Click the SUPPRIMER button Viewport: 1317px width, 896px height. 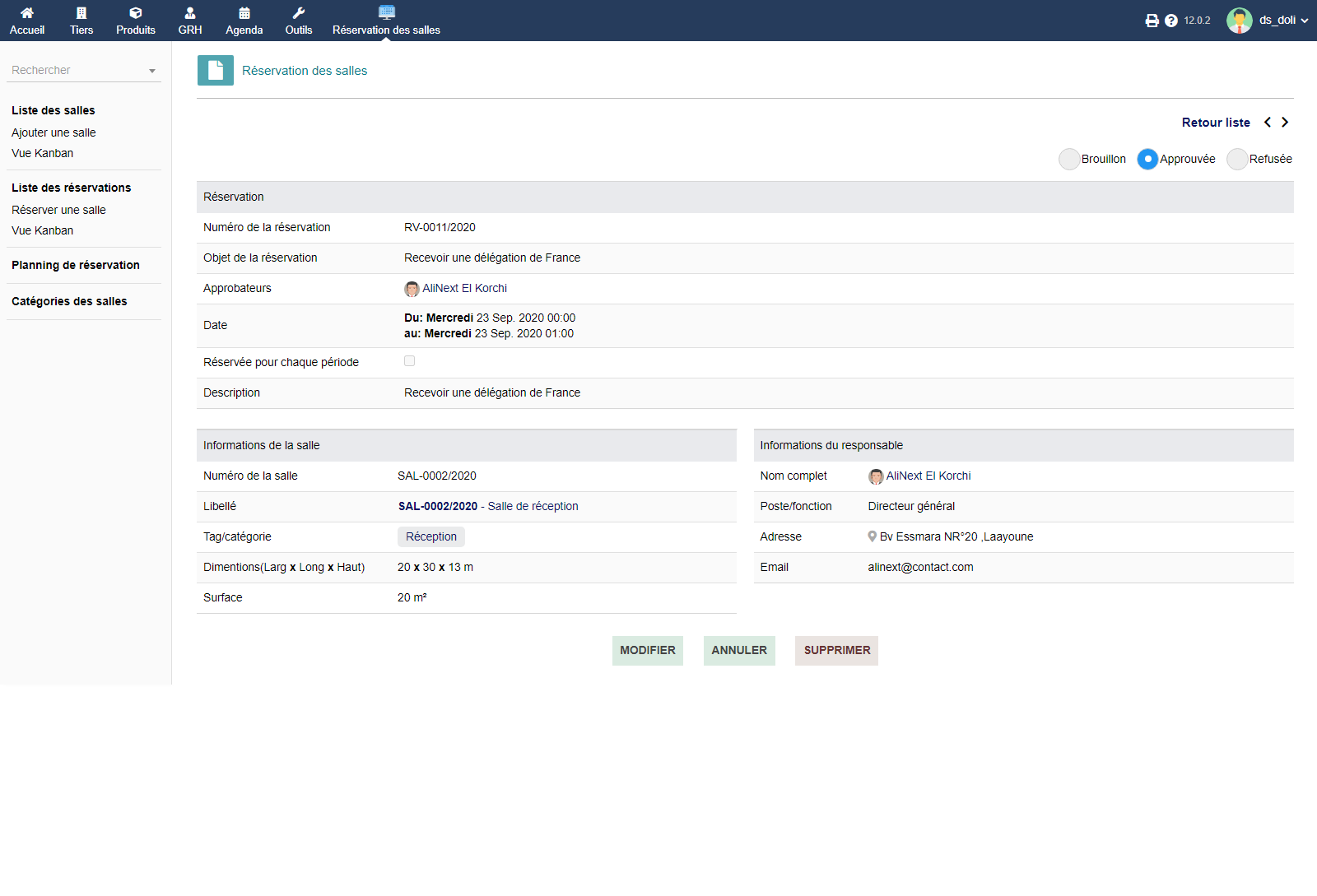coord(836,650)
